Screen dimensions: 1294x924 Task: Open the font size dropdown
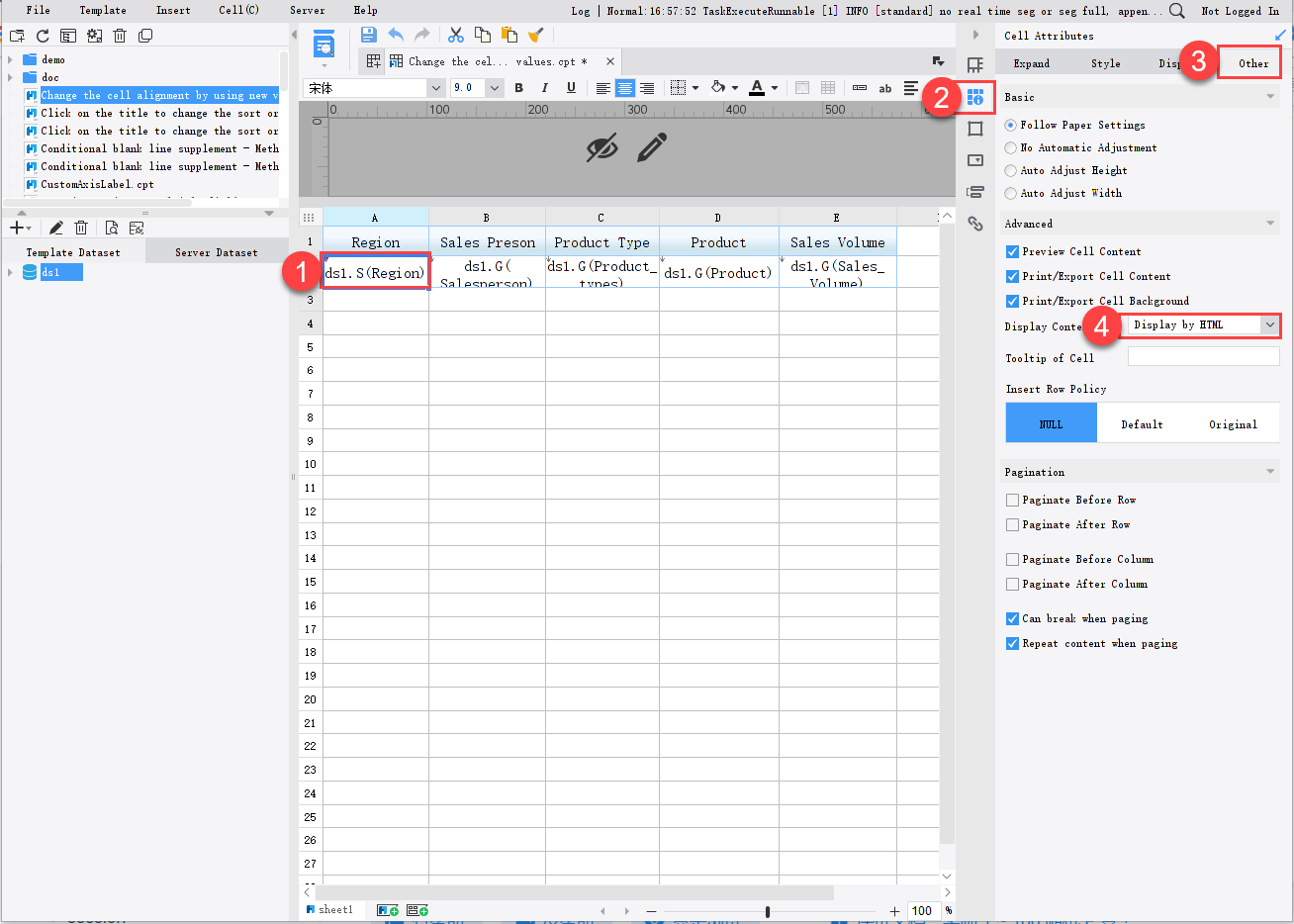494,87
